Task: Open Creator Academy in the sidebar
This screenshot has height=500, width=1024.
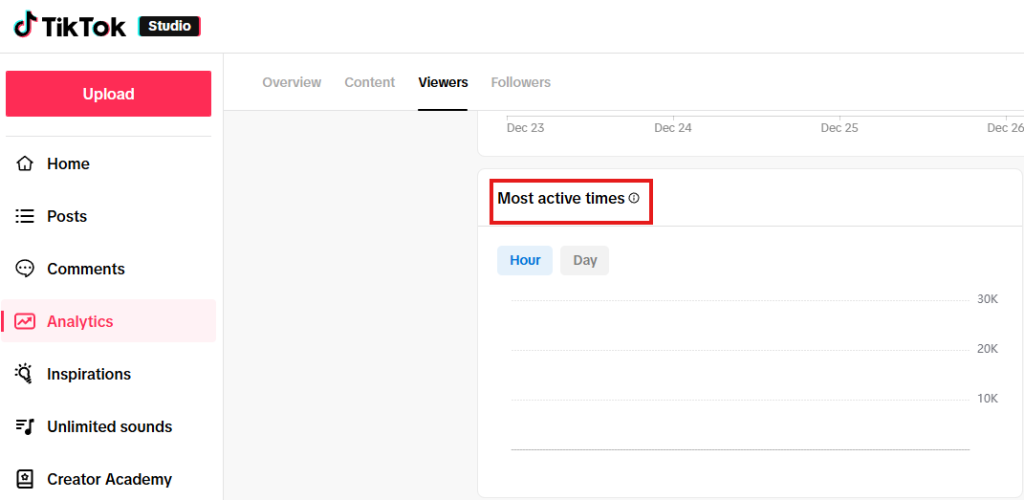Action: [x=108, y=480]
